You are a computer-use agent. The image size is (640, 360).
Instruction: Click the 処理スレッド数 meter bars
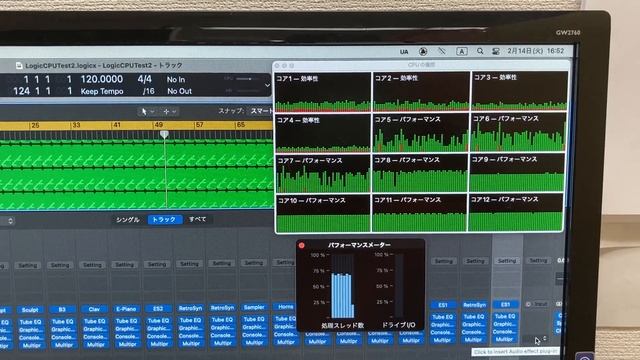click(x=342, y=286)
